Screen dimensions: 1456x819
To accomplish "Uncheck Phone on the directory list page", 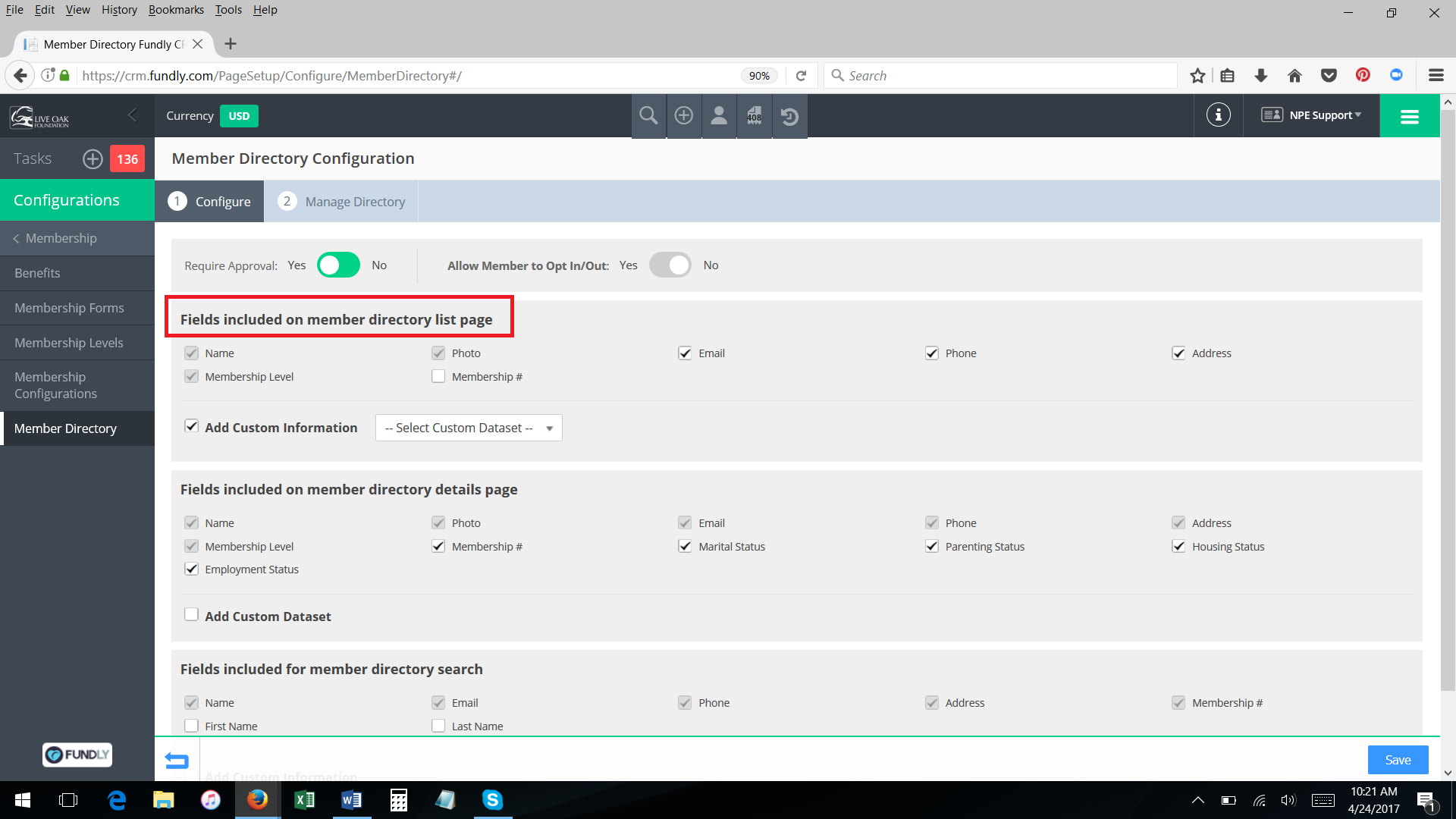I will click(932, 353).
